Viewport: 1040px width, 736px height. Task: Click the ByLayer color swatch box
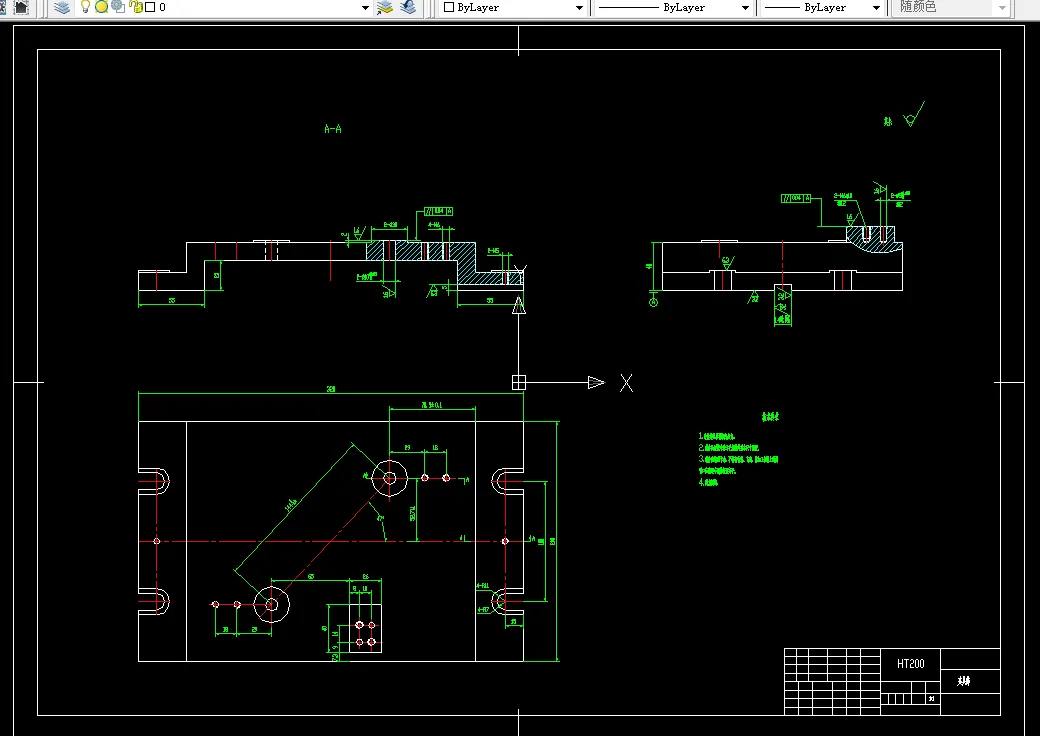449,7
